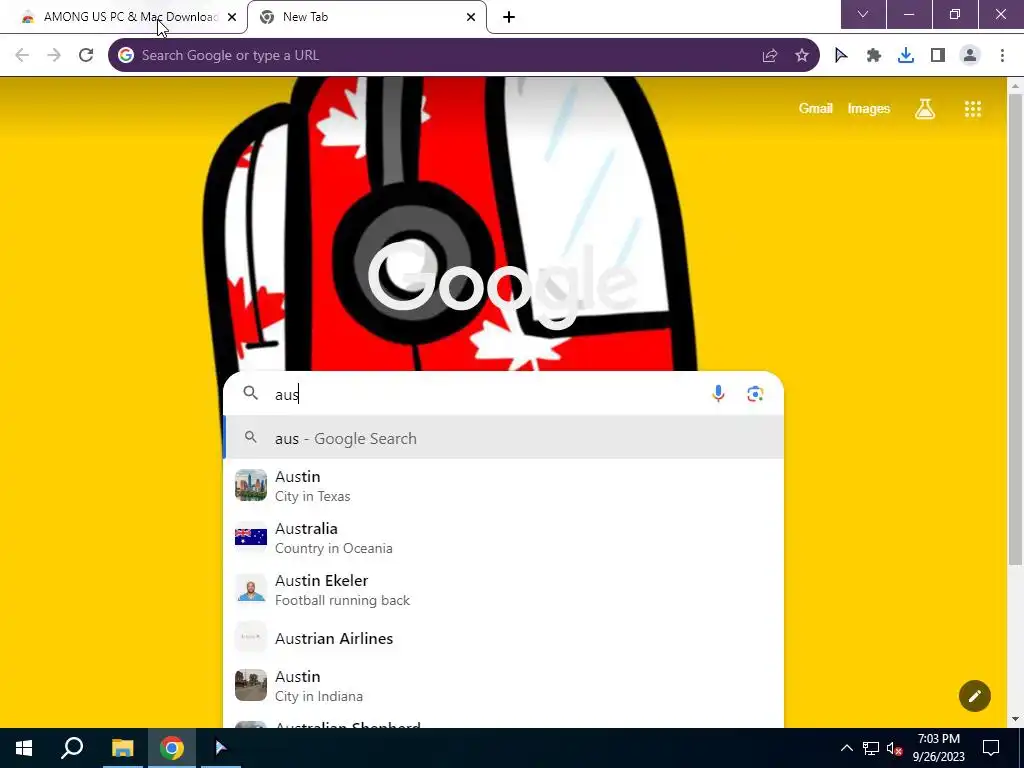Click the Chrome icon in the taskbar
1024x768 pixels.
tap(172, 748)
